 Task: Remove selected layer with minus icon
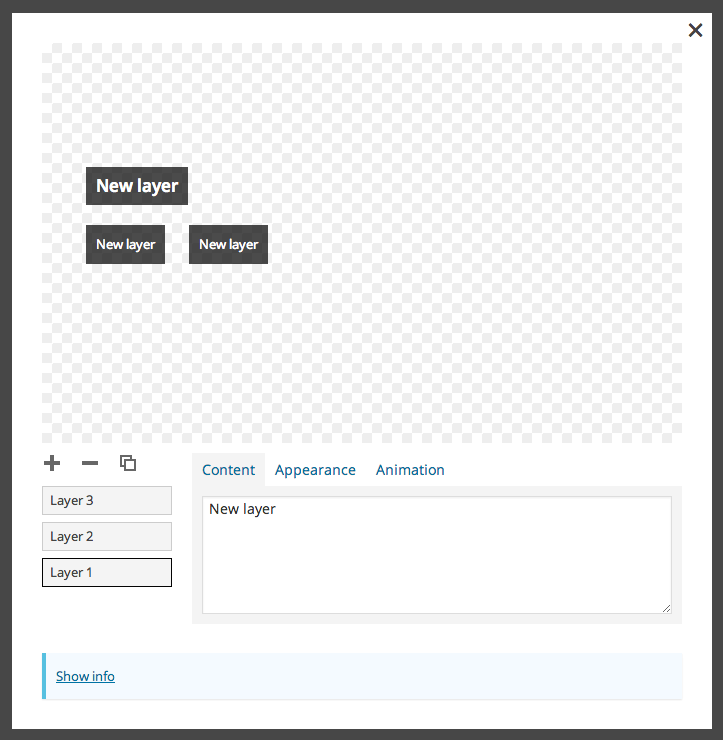(x=90, y=463)
